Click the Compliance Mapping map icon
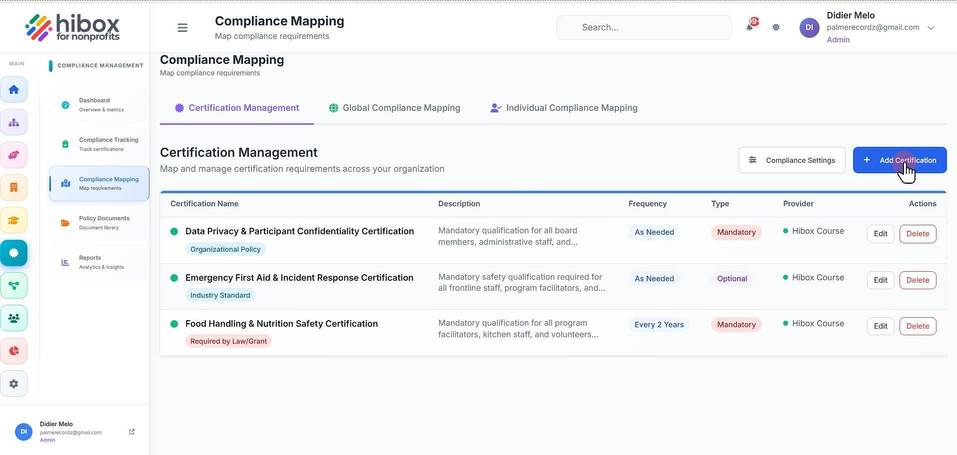 pos(65,183)
